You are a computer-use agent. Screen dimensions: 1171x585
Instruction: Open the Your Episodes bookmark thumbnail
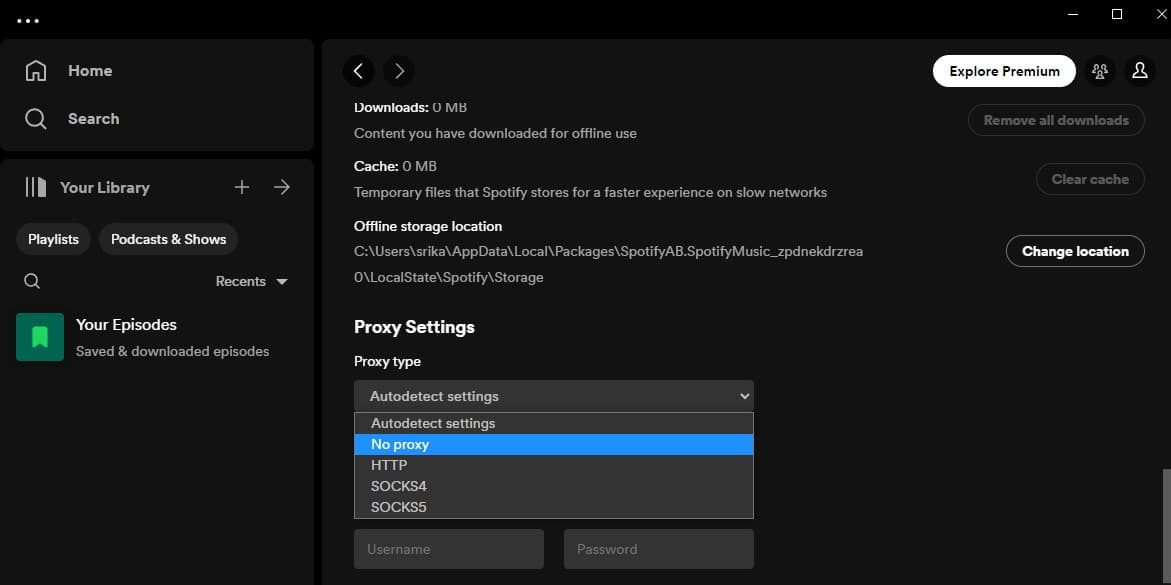[40, 337]
